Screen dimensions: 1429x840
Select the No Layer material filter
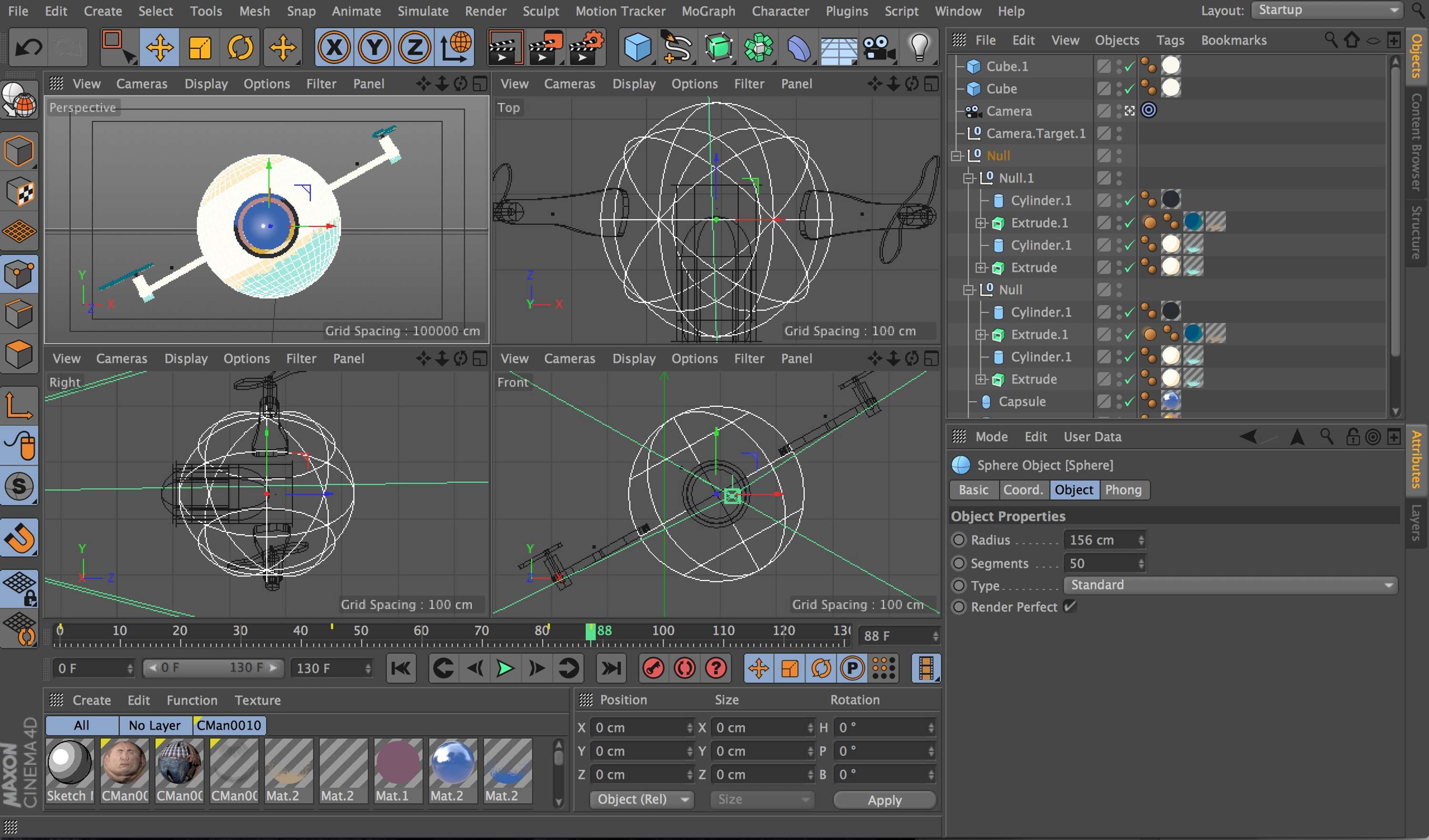pos(154,725)
